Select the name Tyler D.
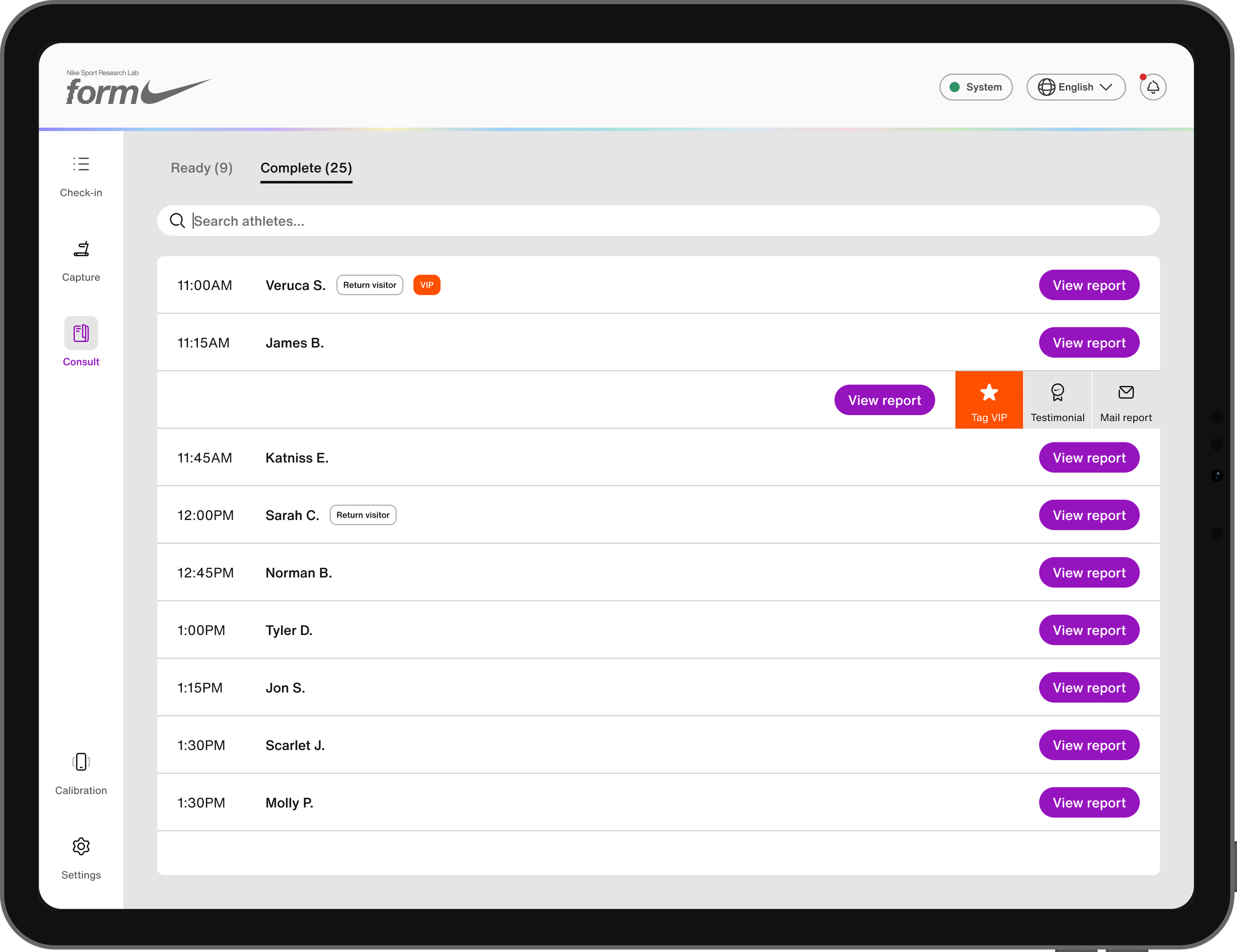Image resolution: width=1237 pixels, height=952 pixels. click(x=289, y=630)
